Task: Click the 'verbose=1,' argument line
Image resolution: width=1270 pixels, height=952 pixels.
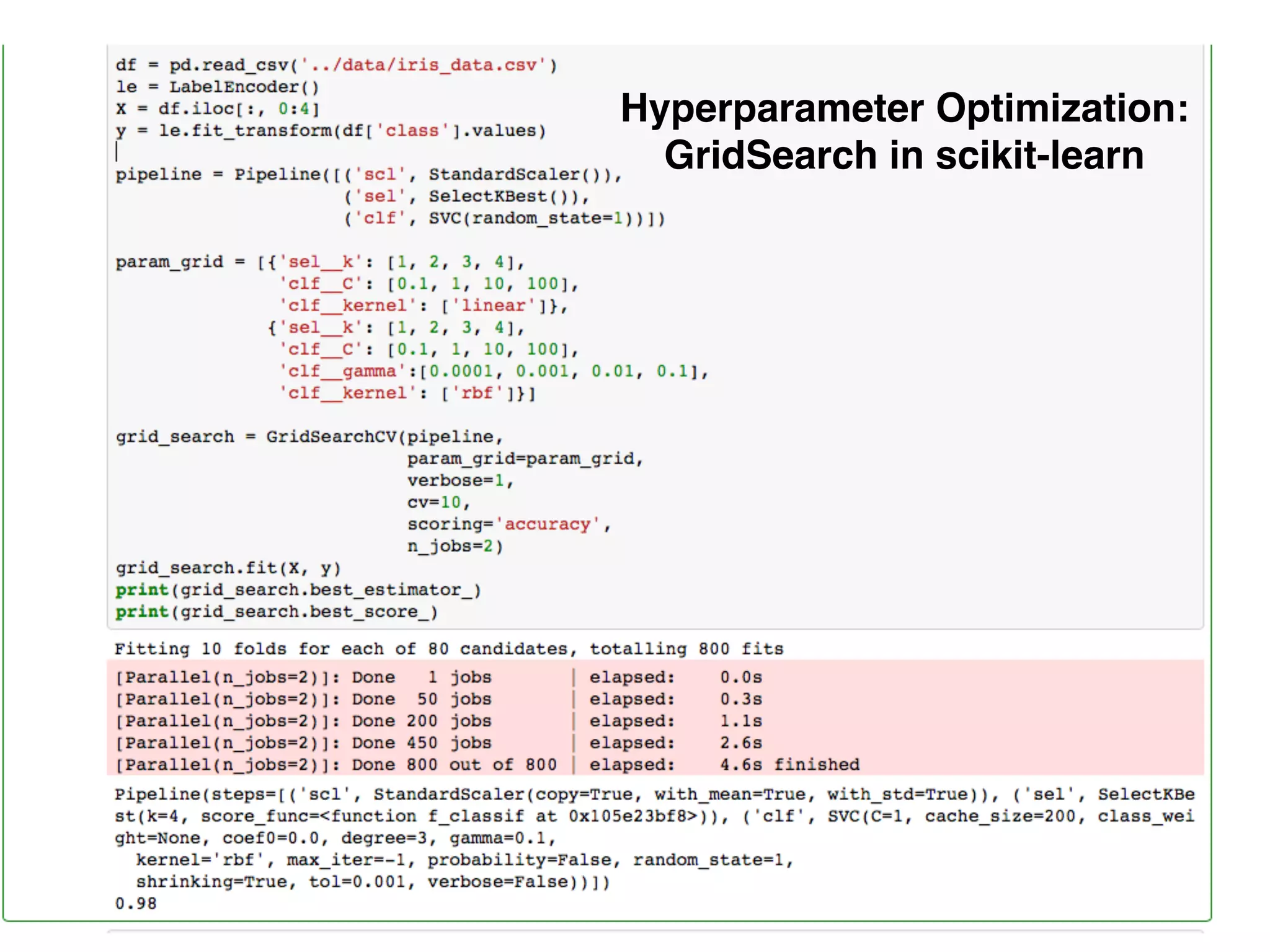Action: (x=461, y=480)
